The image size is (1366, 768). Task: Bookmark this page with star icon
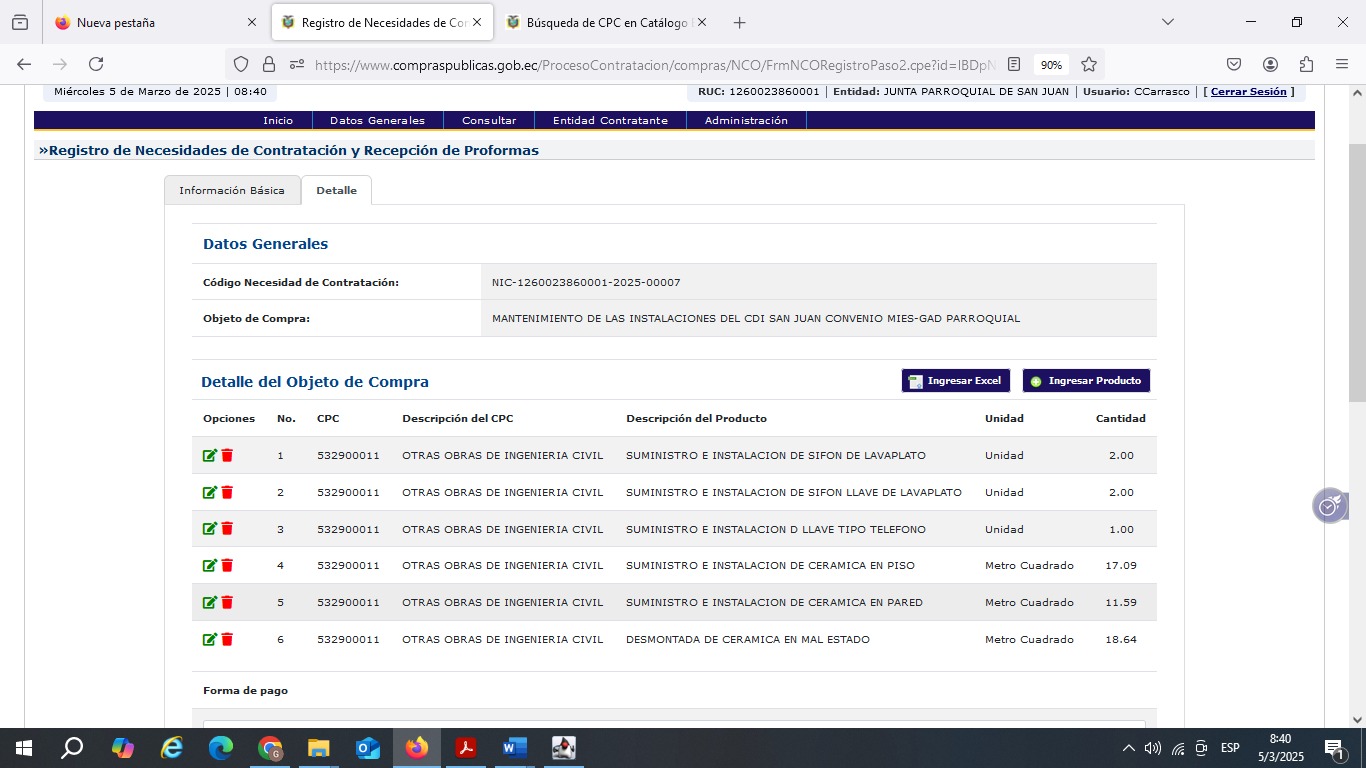1089,64
